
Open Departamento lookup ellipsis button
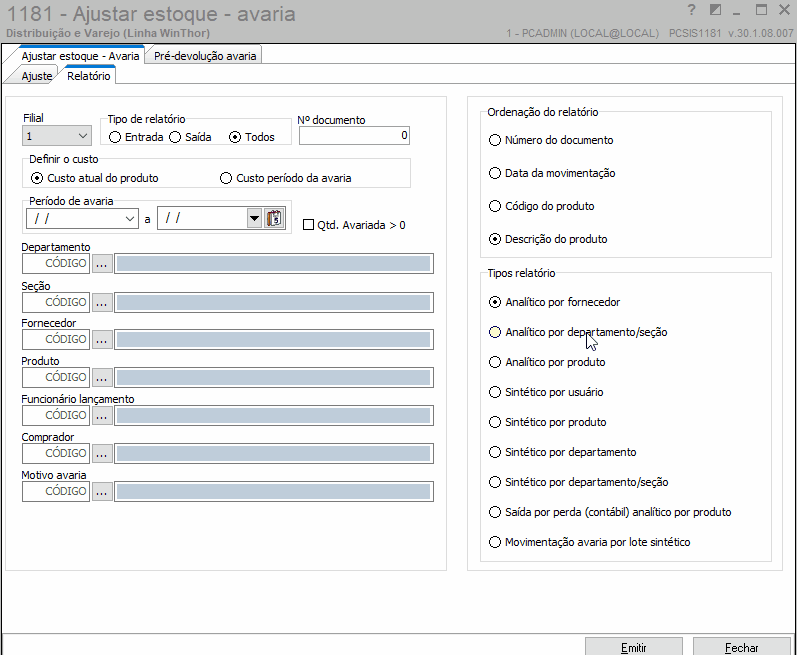point(102,263)
